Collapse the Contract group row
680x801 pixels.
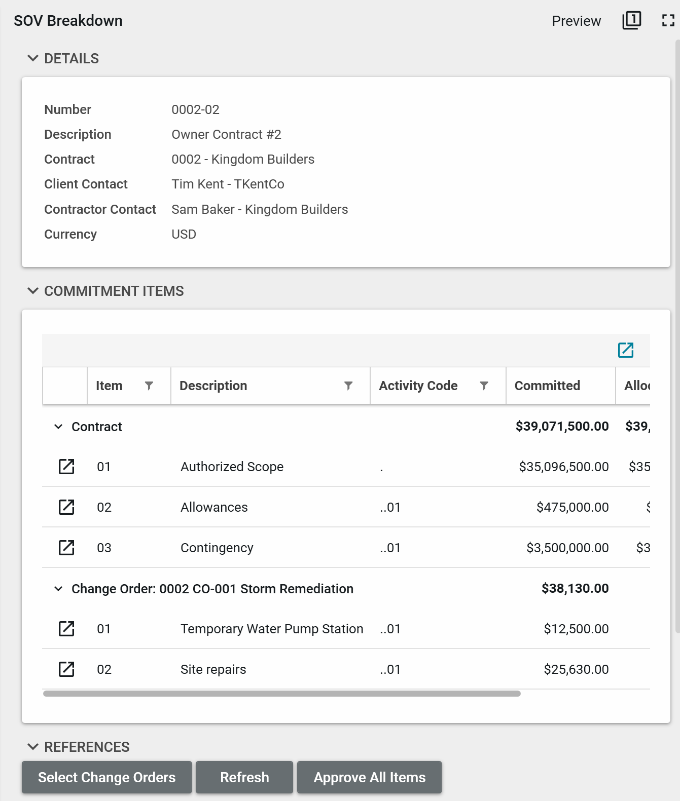pos(58,427)
